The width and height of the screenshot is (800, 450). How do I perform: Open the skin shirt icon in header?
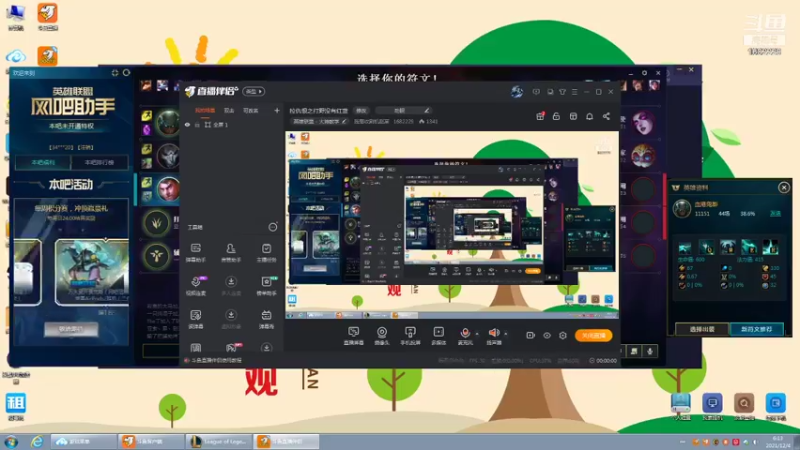click(x=562, y=92)
